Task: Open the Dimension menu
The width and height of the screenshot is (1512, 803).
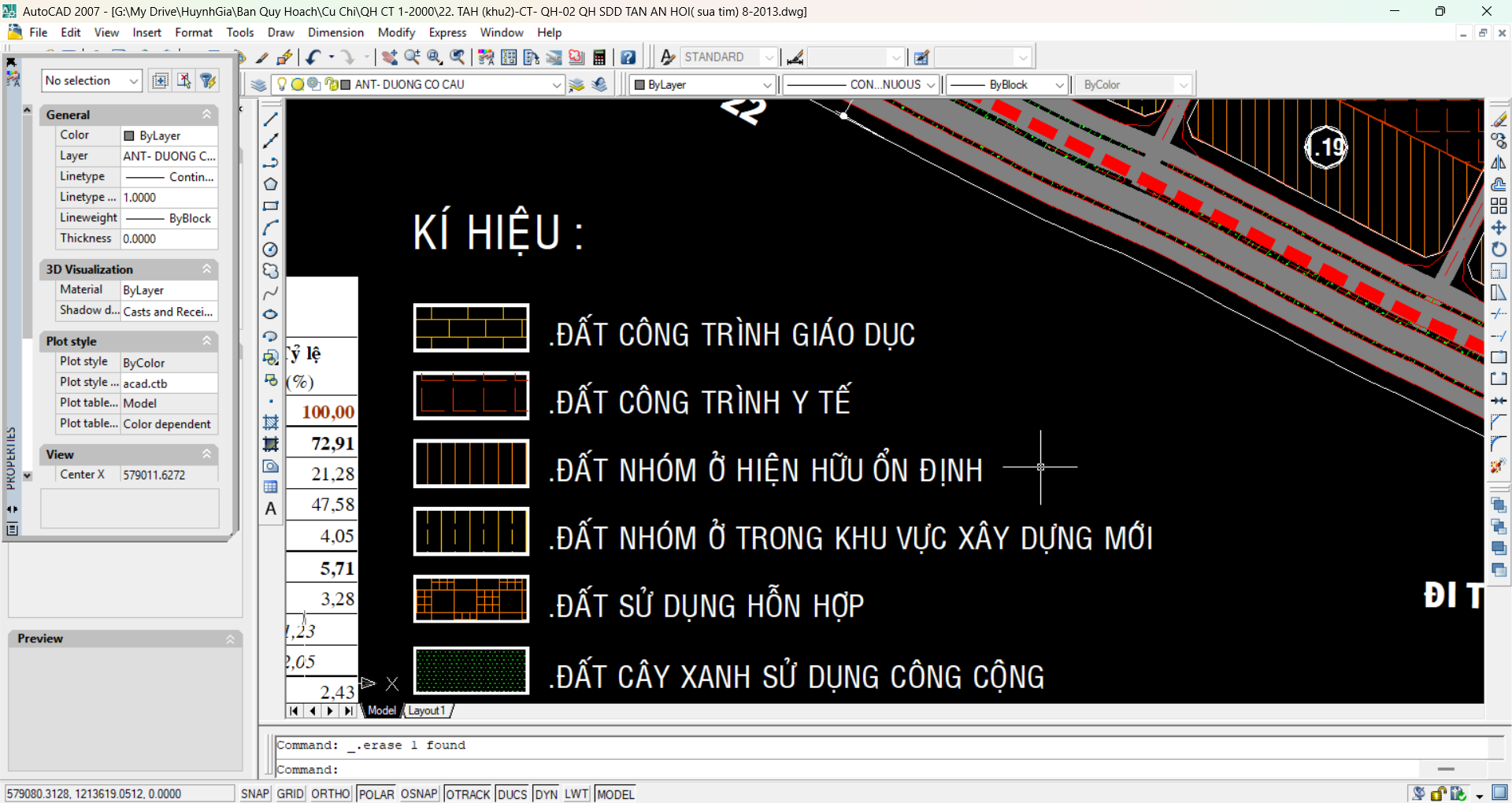Action: [335, 32]
